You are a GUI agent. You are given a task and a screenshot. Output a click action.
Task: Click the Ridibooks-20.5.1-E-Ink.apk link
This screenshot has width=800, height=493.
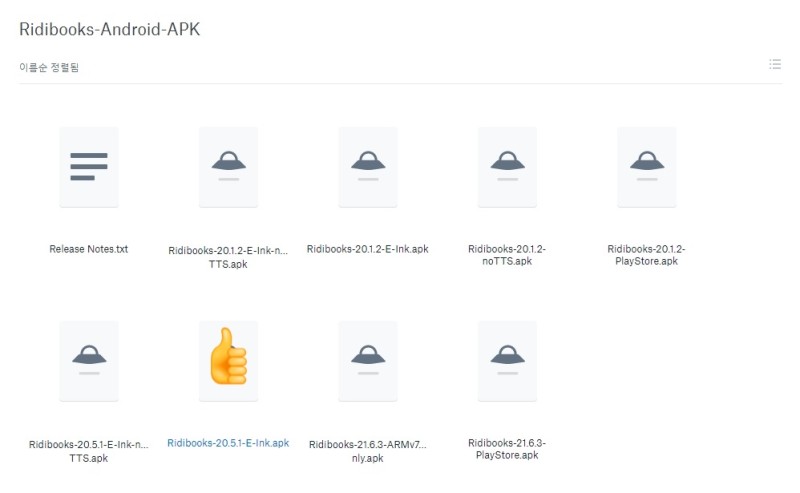point(228,443)
